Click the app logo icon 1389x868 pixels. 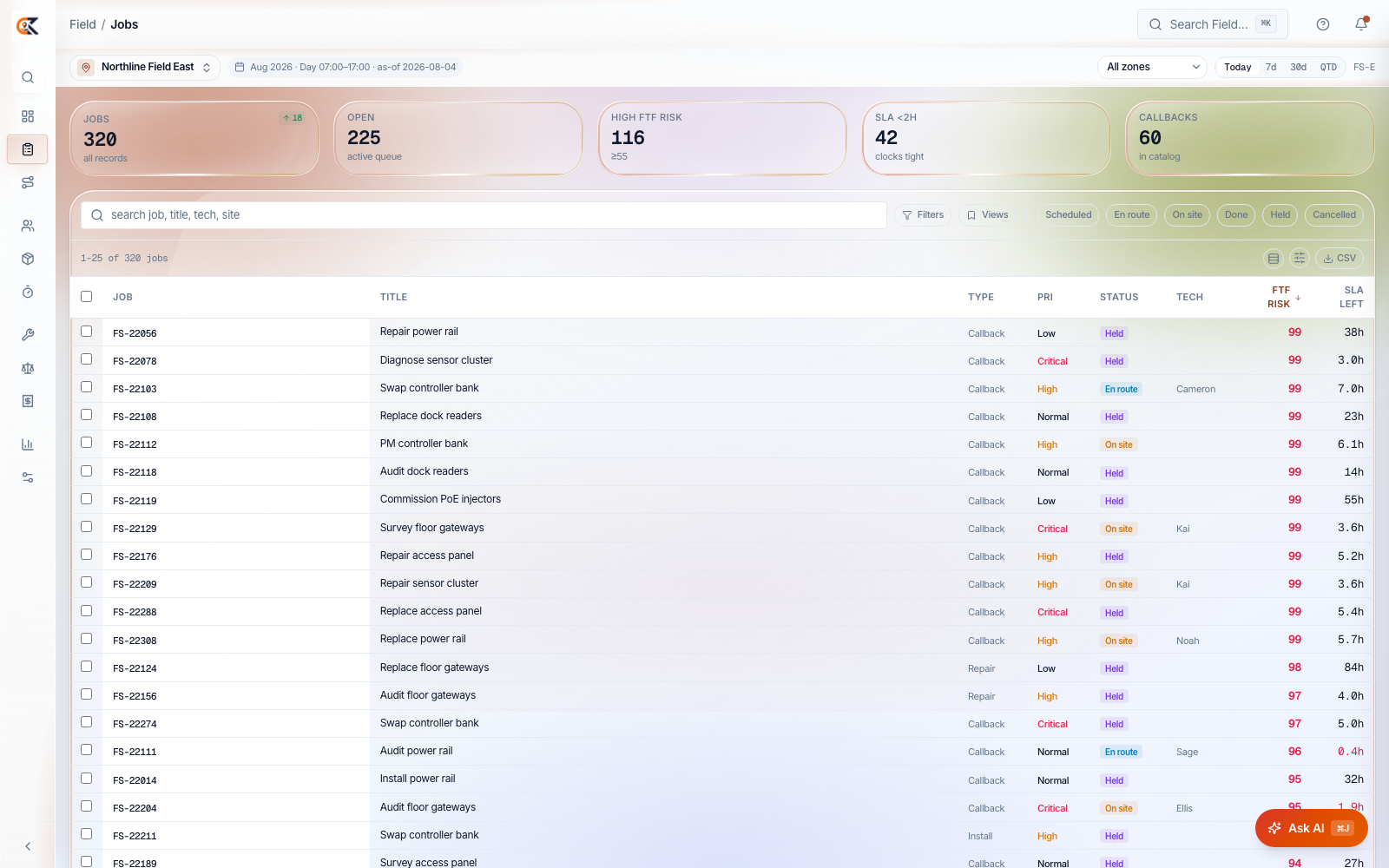(x=28, y=26)
